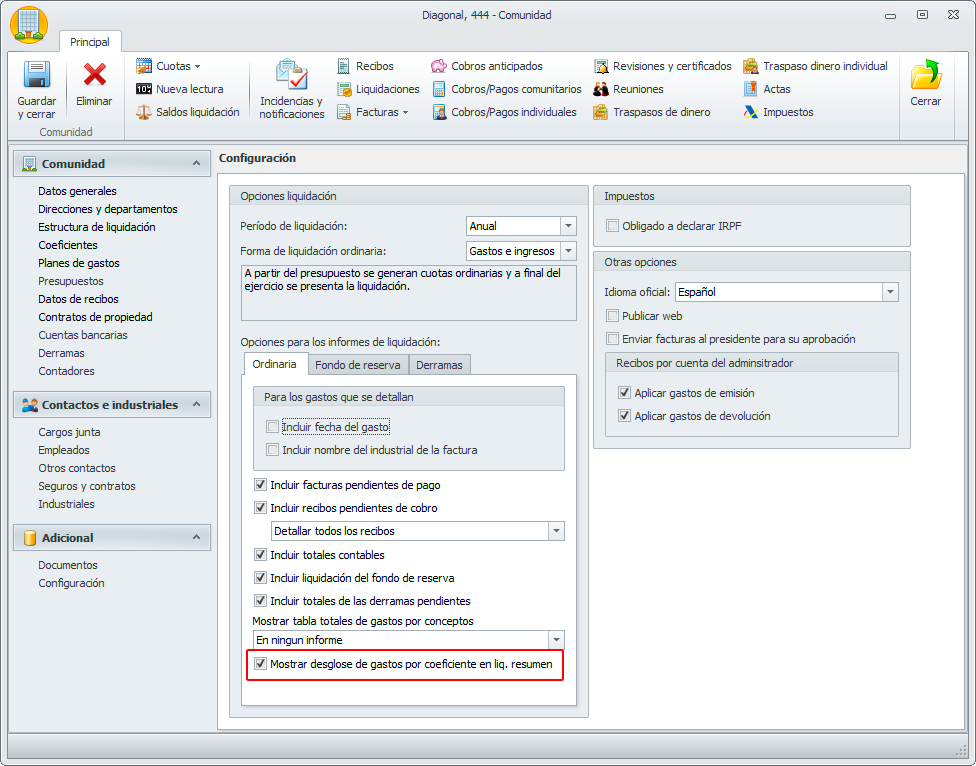Image resolution: width=976 pixels, height=766 pixels.
Task: Open Cargos junta in sidebar
Action: [69, 432]
